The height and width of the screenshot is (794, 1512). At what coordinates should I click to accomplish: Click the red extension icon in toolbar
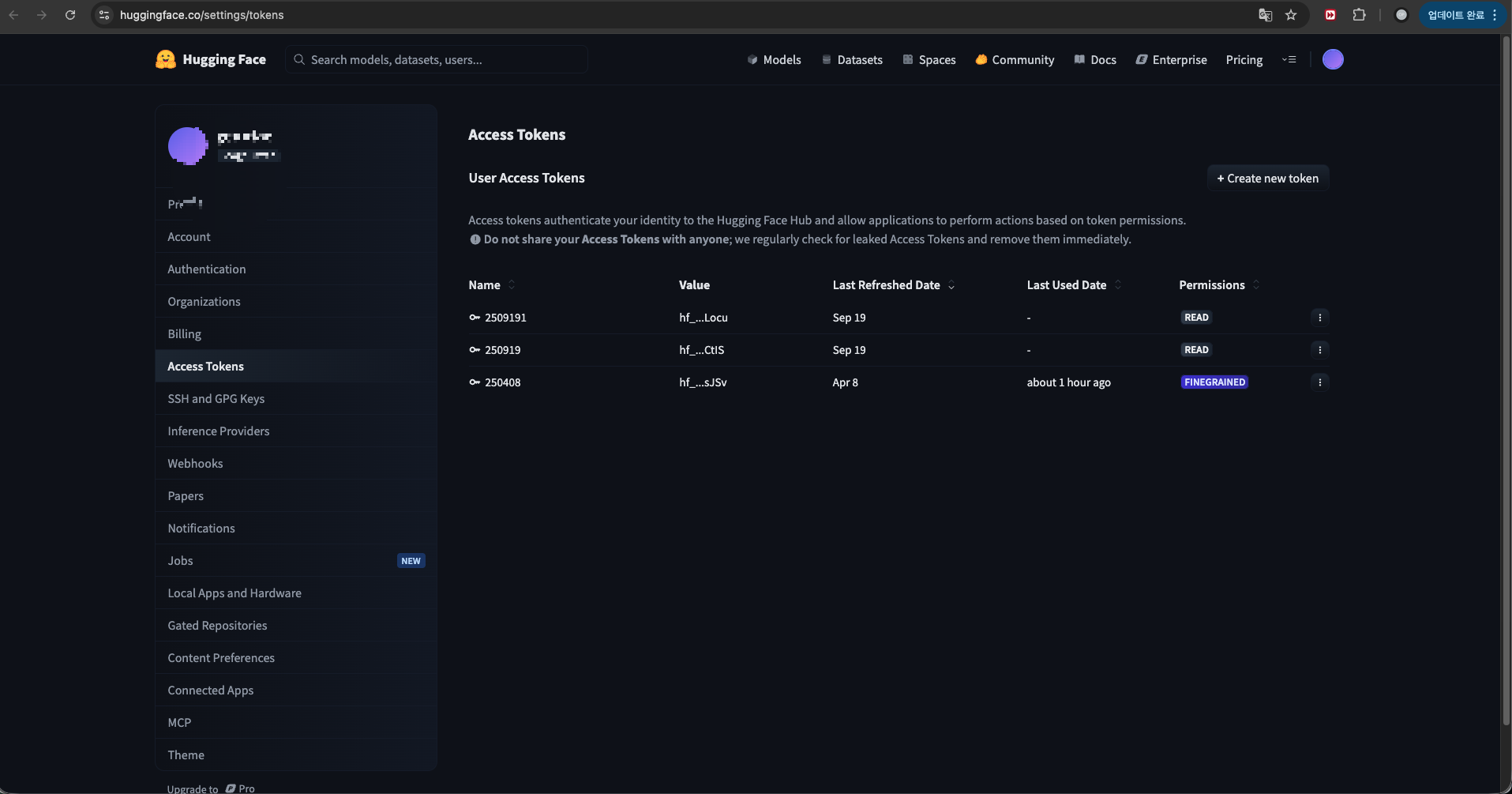[1330, 15]
